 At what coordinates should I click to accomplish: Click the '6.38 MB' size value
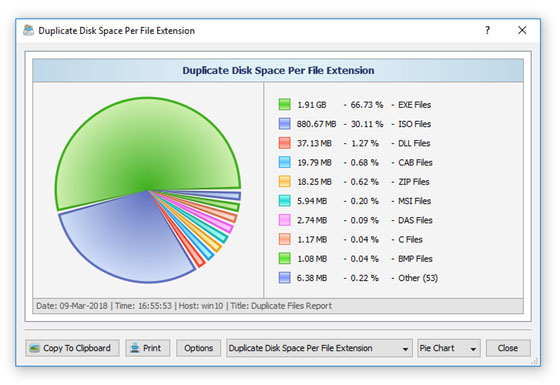coord(312,278)
